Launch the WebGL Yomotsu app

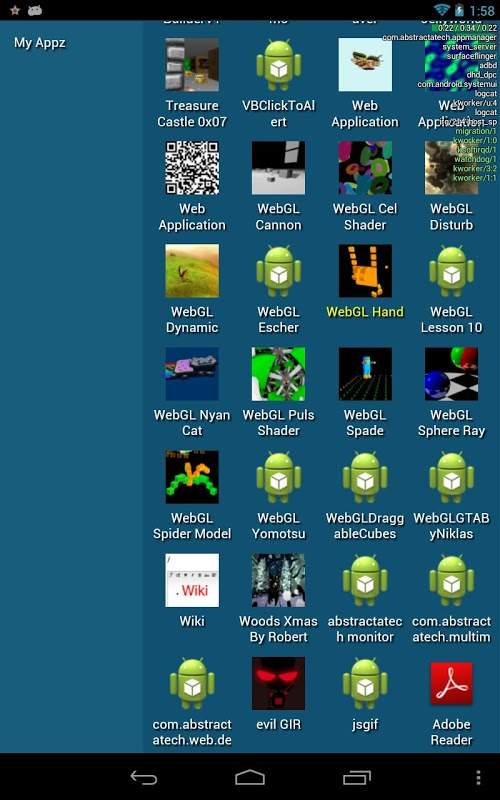click(x=279, y=477)
